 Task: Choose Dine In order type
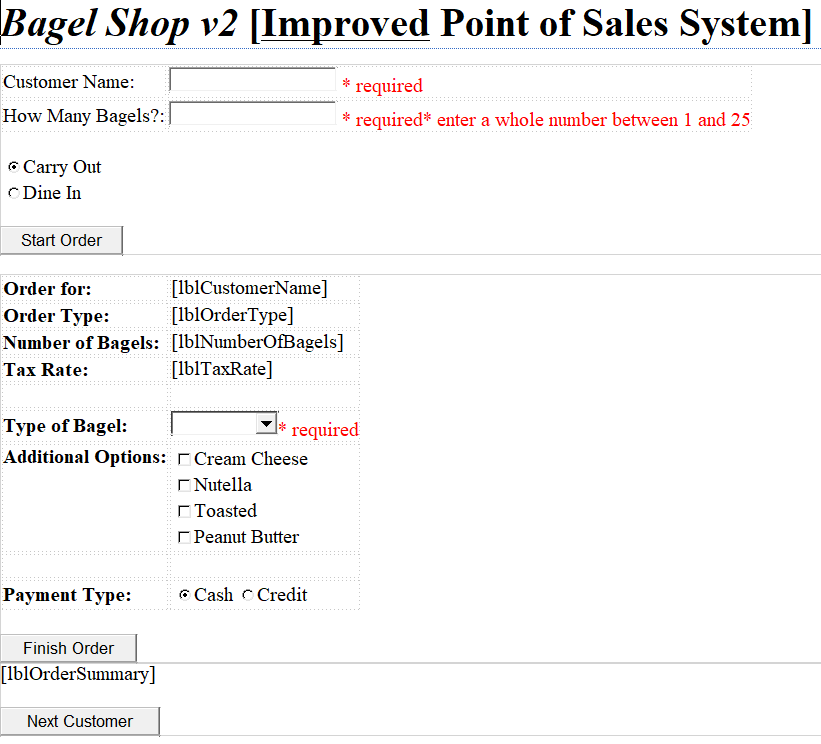point(12,192)
